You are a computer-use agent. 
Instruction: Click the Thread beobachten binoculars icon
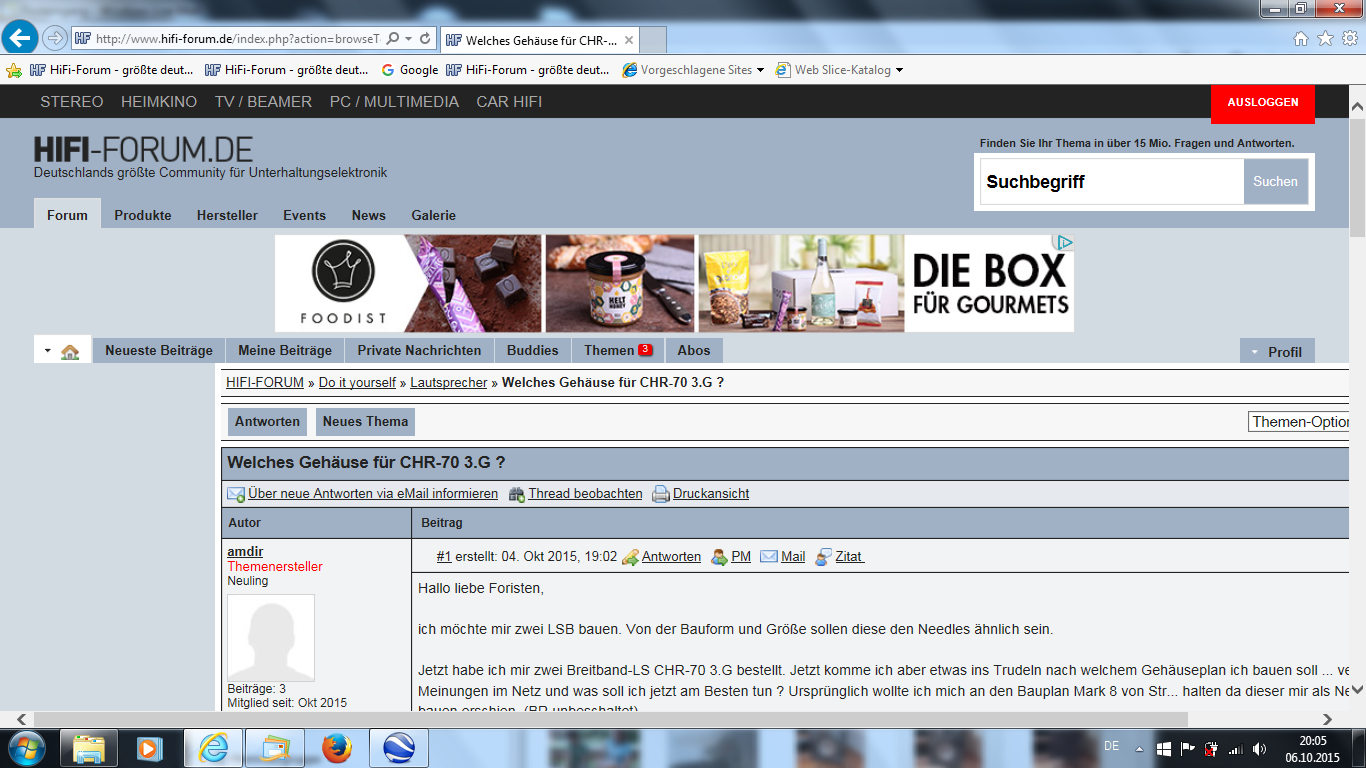click(516, 494)
